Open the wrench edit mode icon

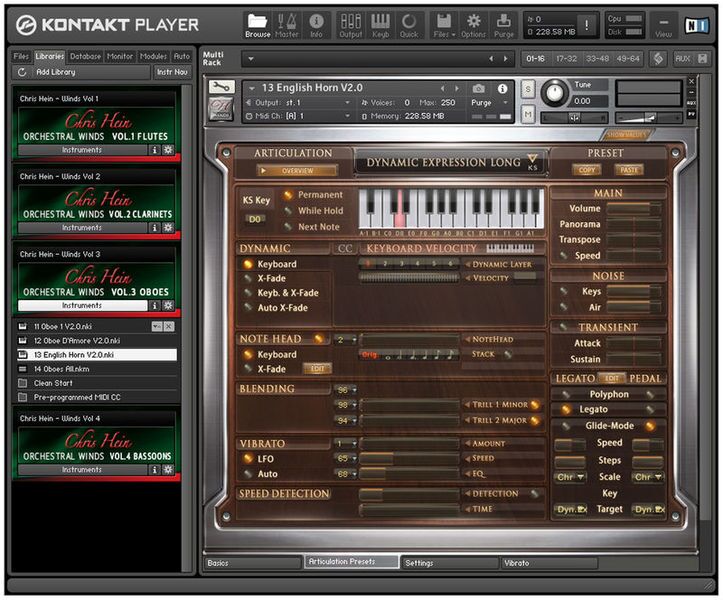click(221, 86)
